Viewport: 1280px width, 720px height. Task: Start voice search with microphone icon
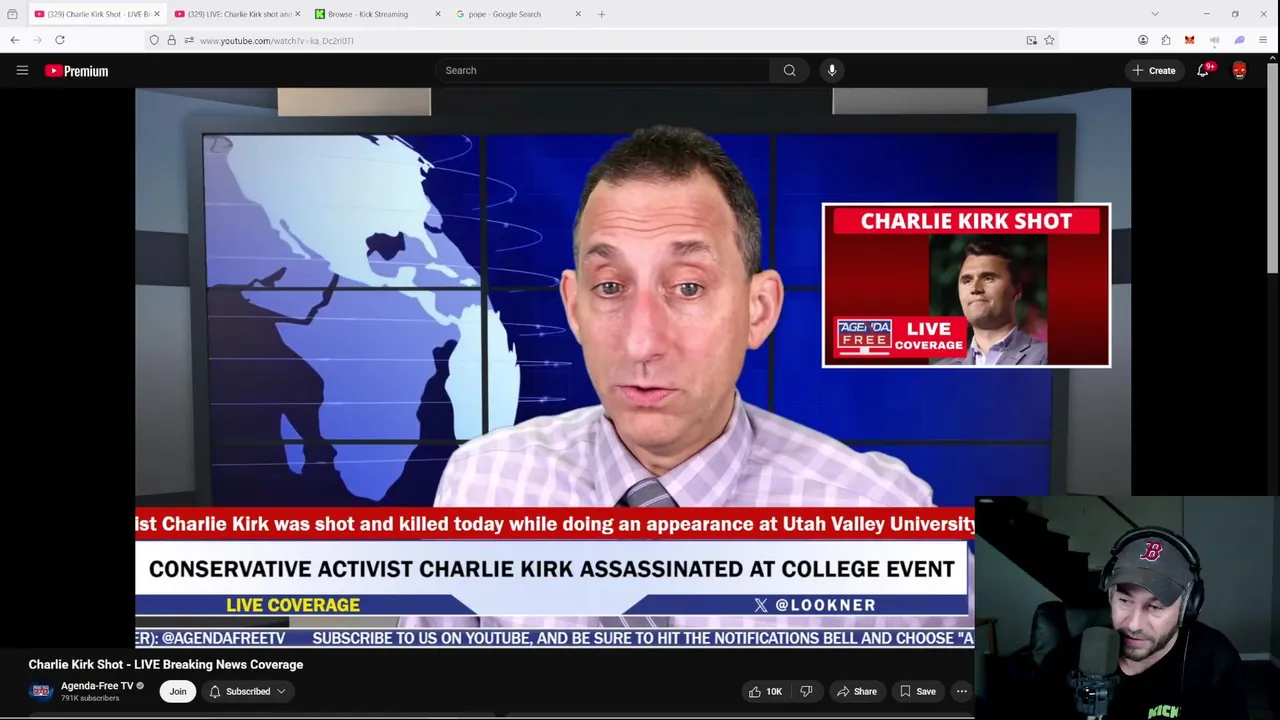pos(832,70)
